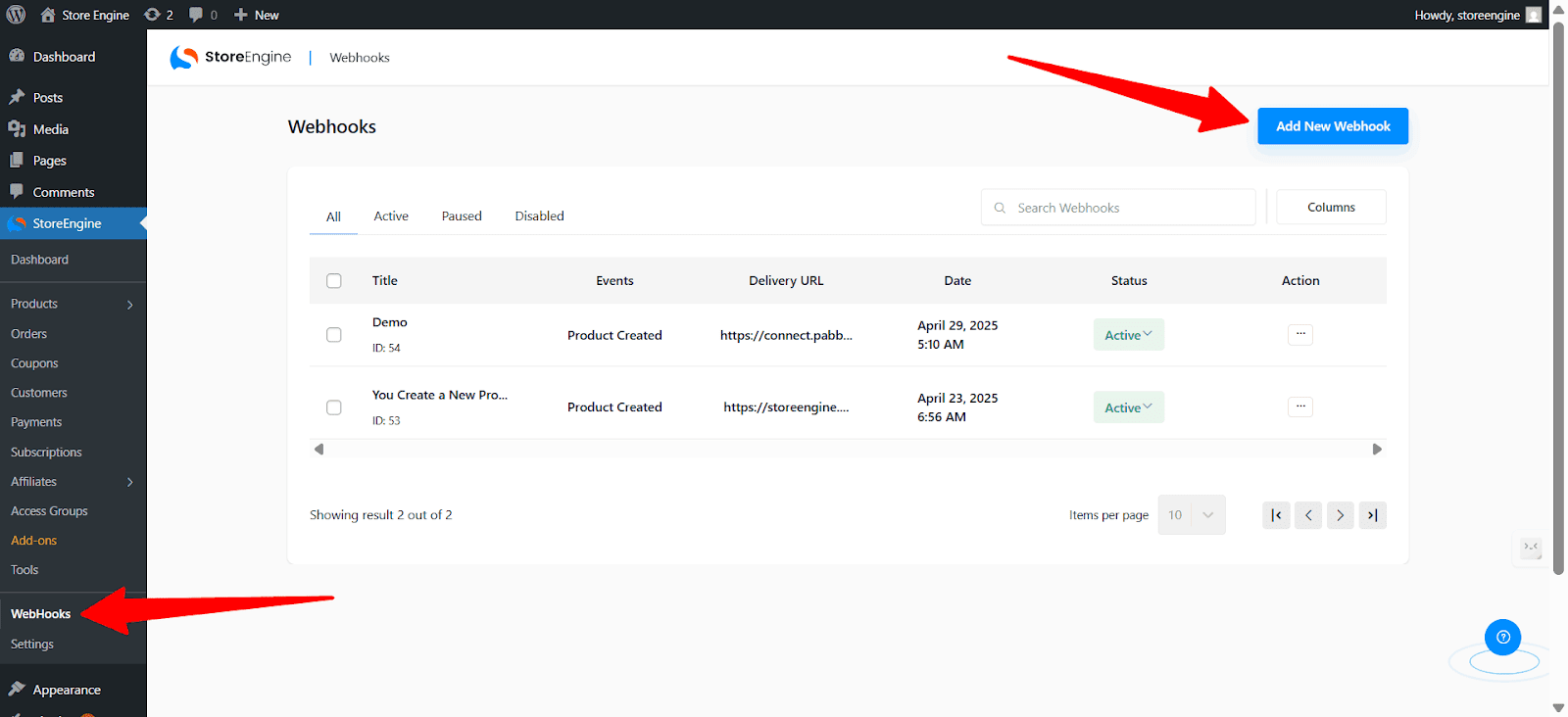The image size is (1568, 717).
Task: Click the StoreEngine header logo
Action: (x=230, y=58)
